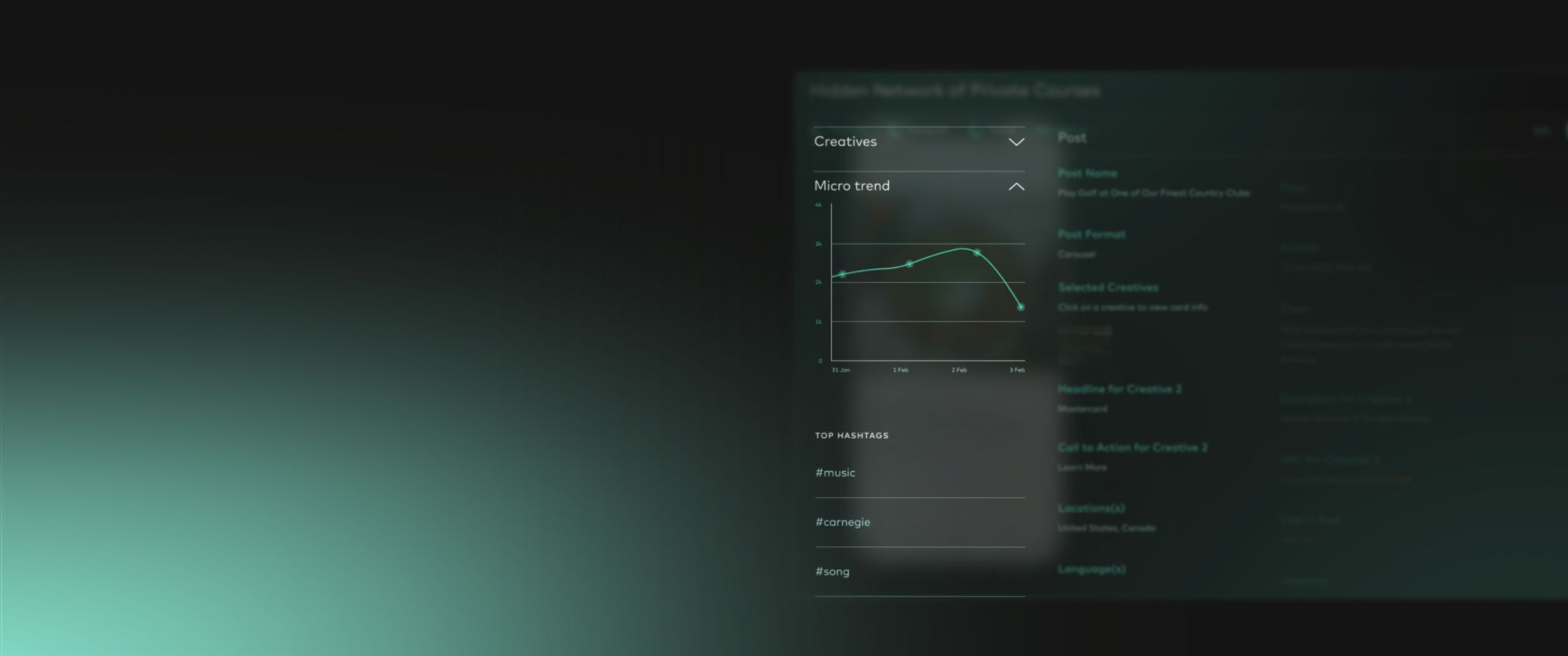Collapse the Micro trend section chevron

[x=1016, y=187]
